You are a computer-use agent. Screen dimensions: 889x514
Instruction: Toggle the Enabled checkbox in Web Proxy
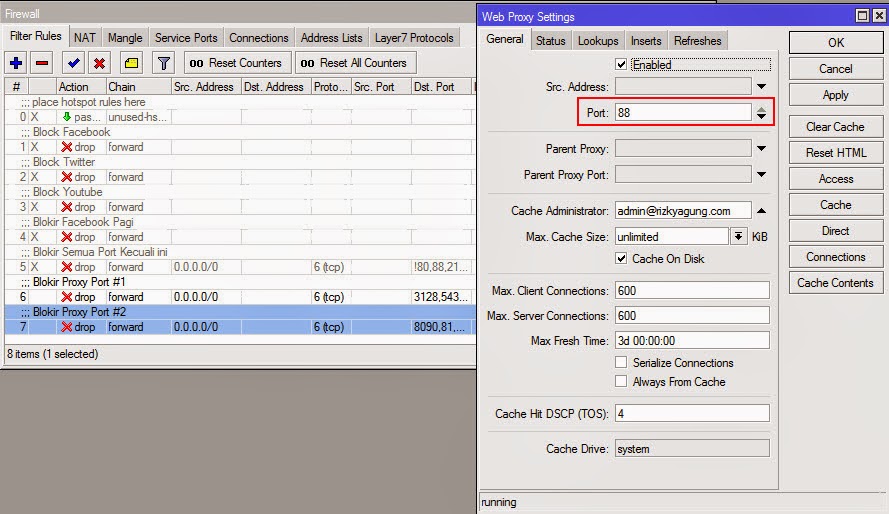click(x=621, y=64)
